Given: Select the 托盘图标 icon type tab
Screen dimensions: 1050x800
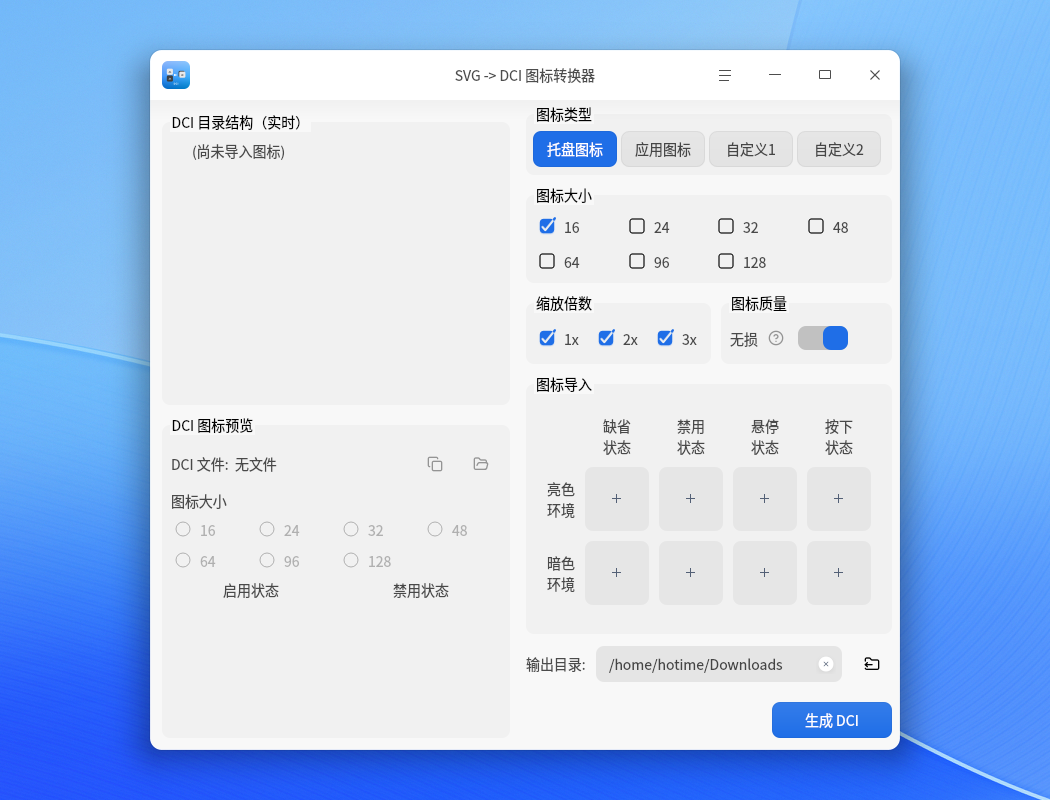Looking at the screenshot, I should 575,149.
